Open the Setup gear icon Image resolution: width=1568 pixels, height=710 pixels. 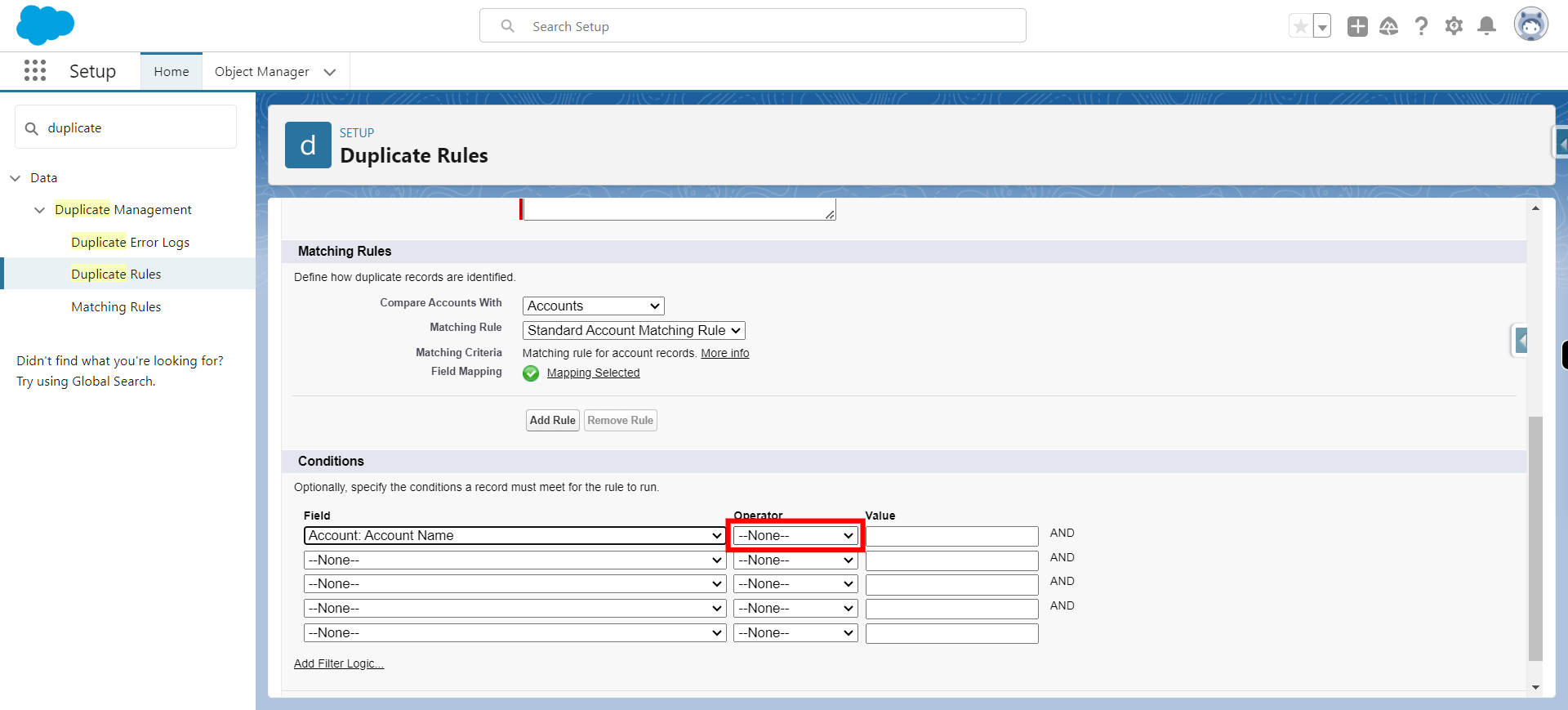tap(1454, 26)
